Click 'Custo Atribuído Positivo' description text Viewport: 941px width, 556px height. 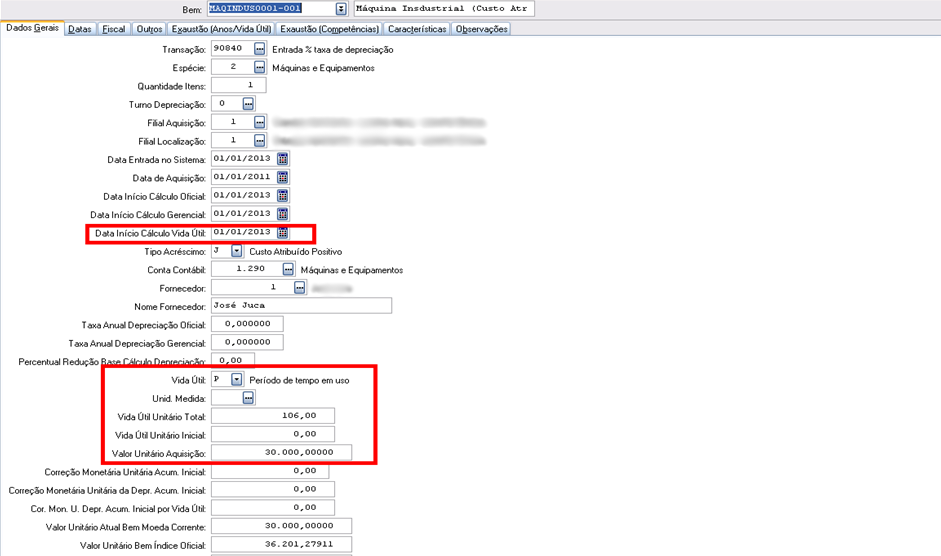coord(296,252)
